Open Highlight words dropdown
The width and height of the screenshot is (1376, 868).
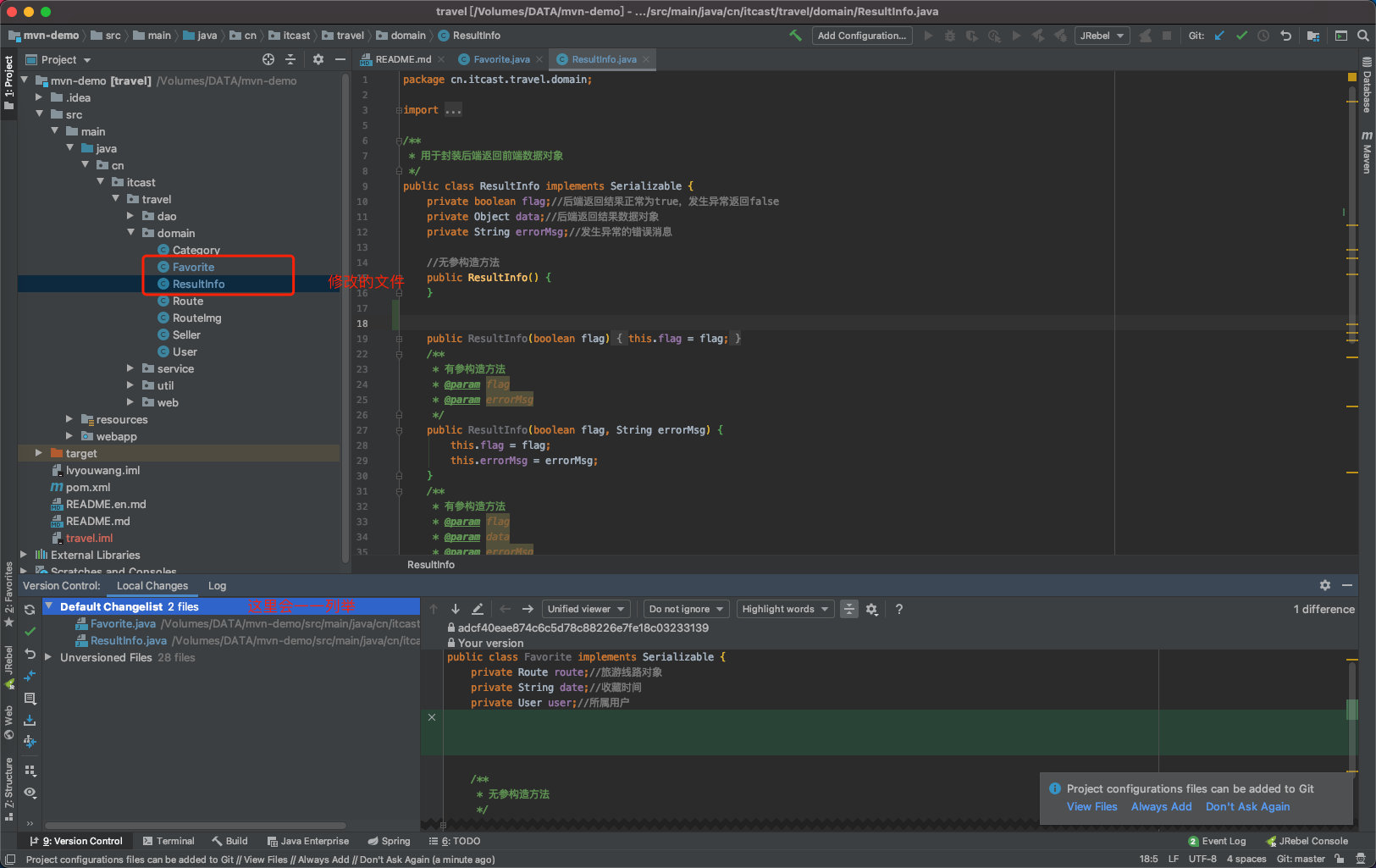coord(785,609)
